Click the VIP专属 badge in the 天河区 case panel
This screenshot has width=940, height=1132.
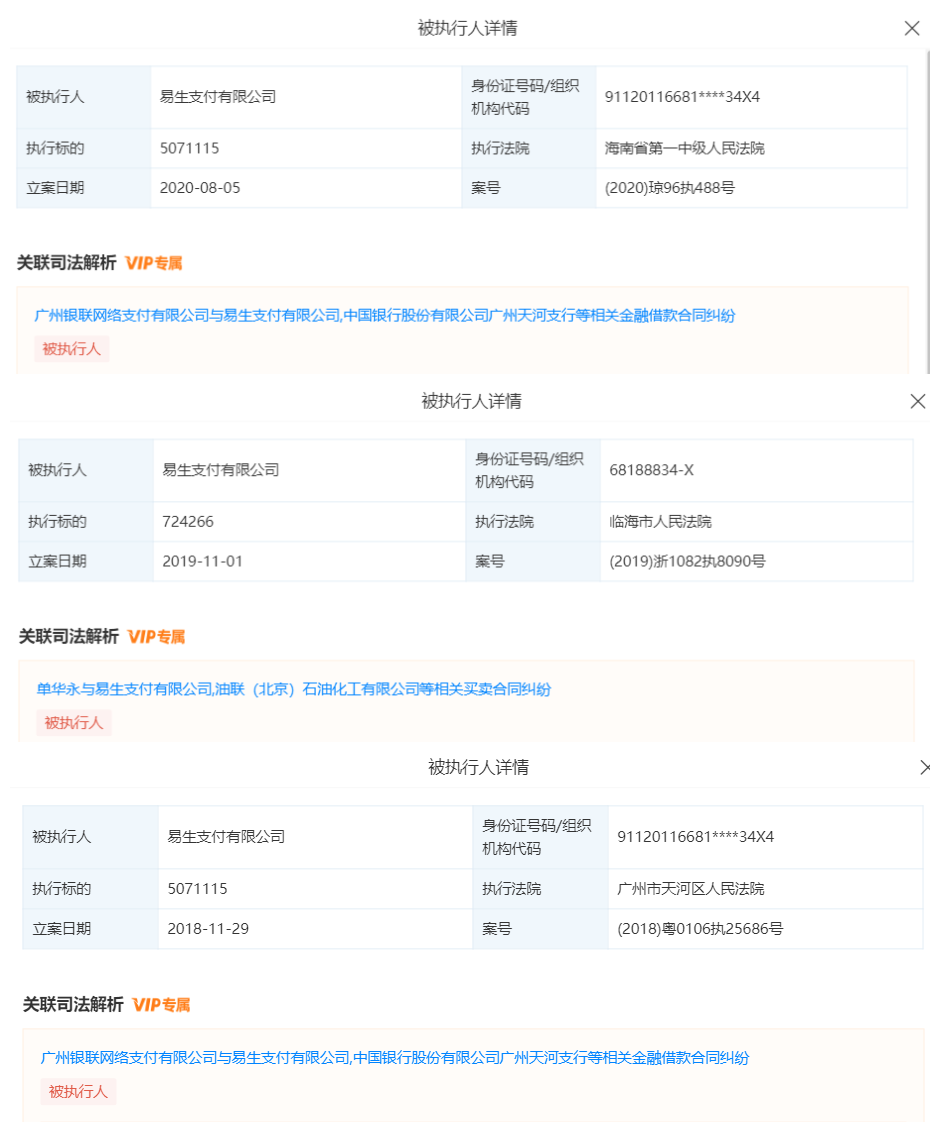(x=161, y=1005)
